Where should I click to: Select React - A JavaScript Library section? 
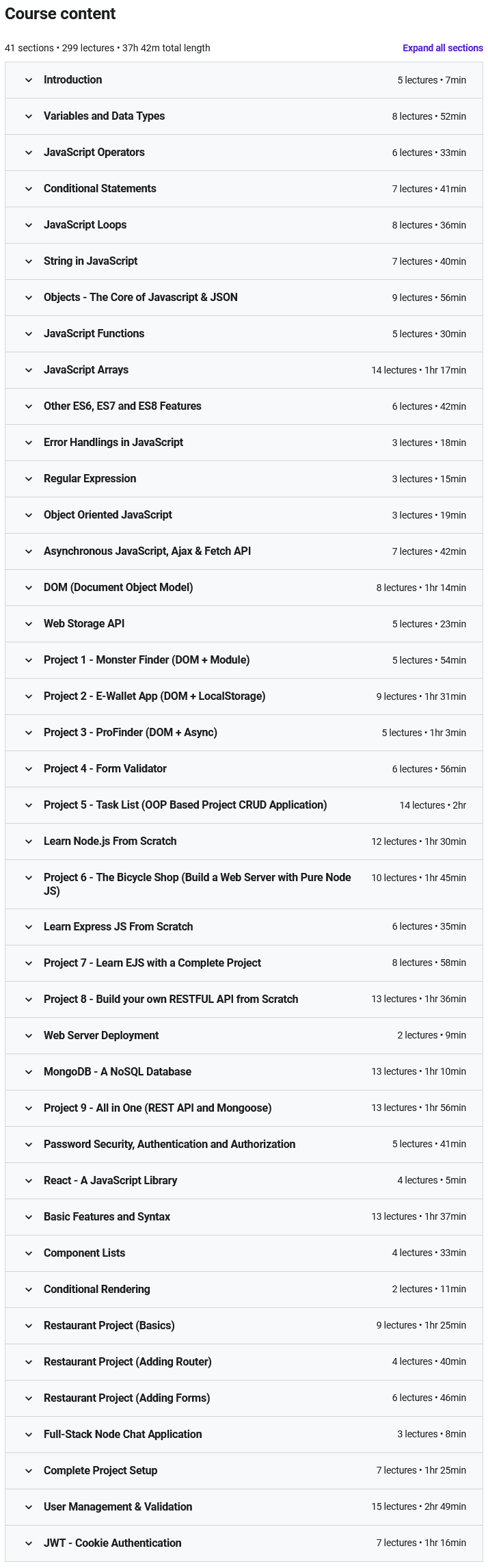(x=110, y=1181)
